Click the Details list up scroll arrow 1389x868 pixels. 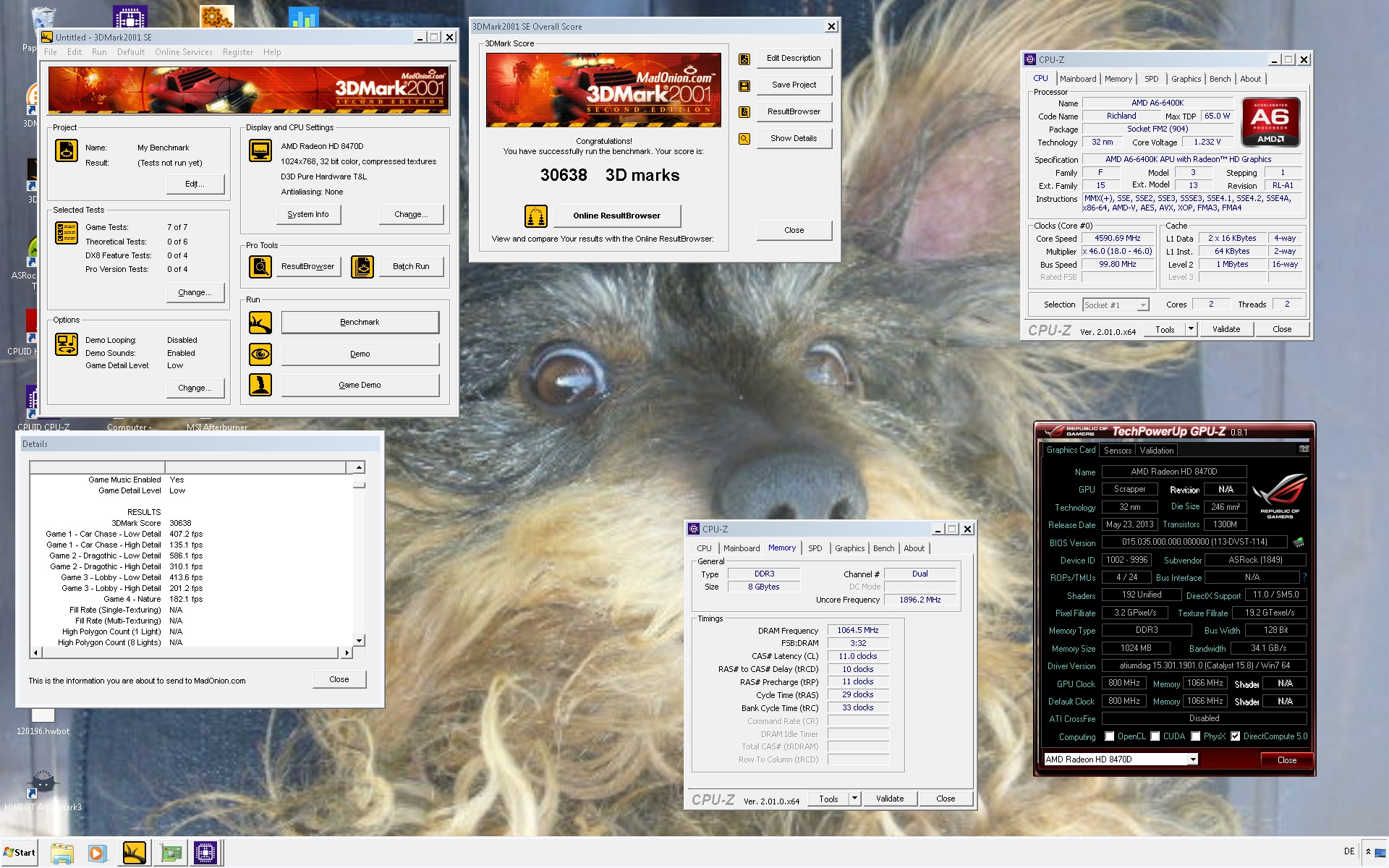click(359, 468)
